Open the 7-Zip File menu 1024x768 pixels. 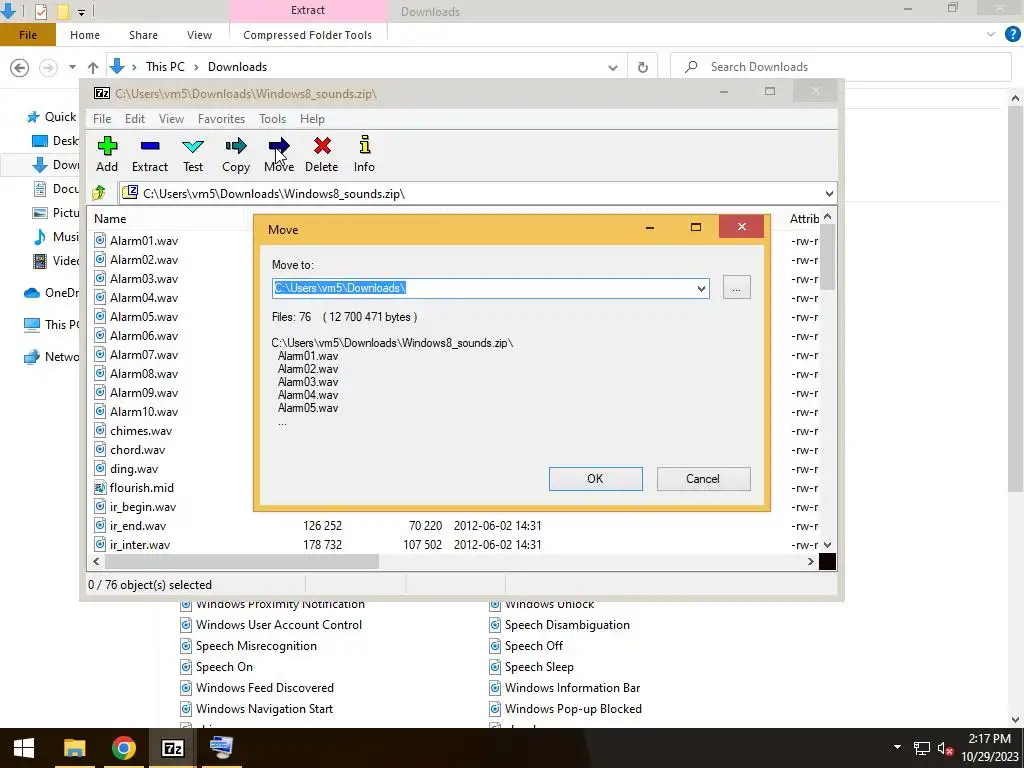point(102,119)
